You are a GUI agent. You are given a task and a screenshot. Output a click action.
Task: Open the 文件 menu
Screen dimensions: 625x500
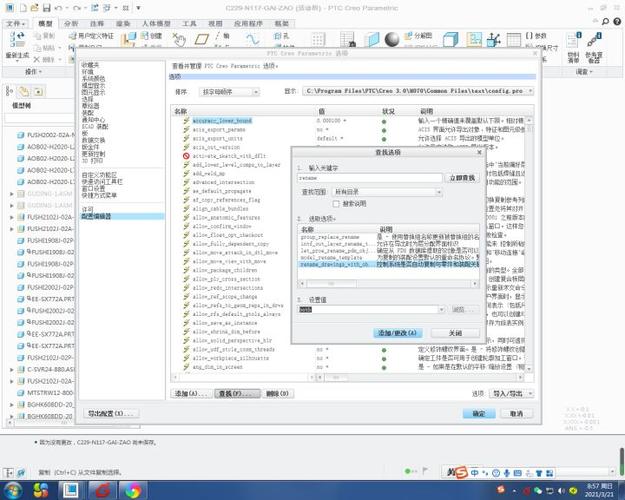[16, 24]
